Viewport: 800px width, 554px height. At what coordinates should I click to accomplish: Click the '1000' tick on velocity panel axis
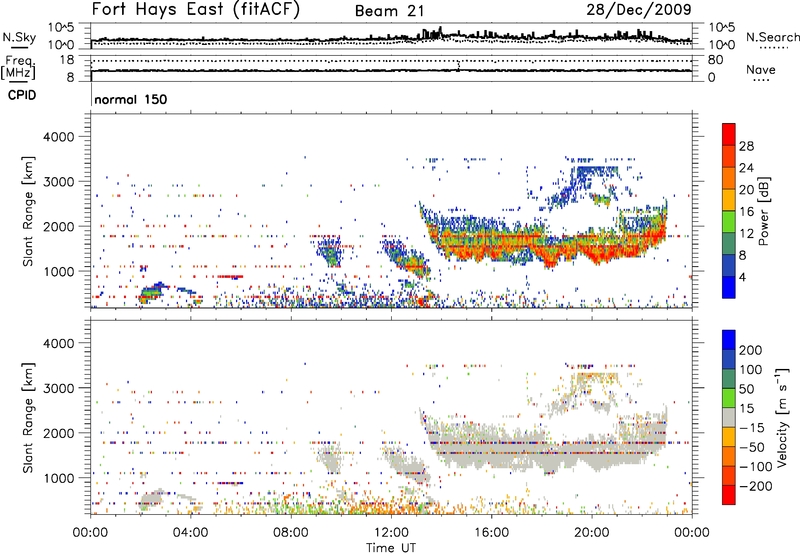pyautogui.click(x=58, y=478)
